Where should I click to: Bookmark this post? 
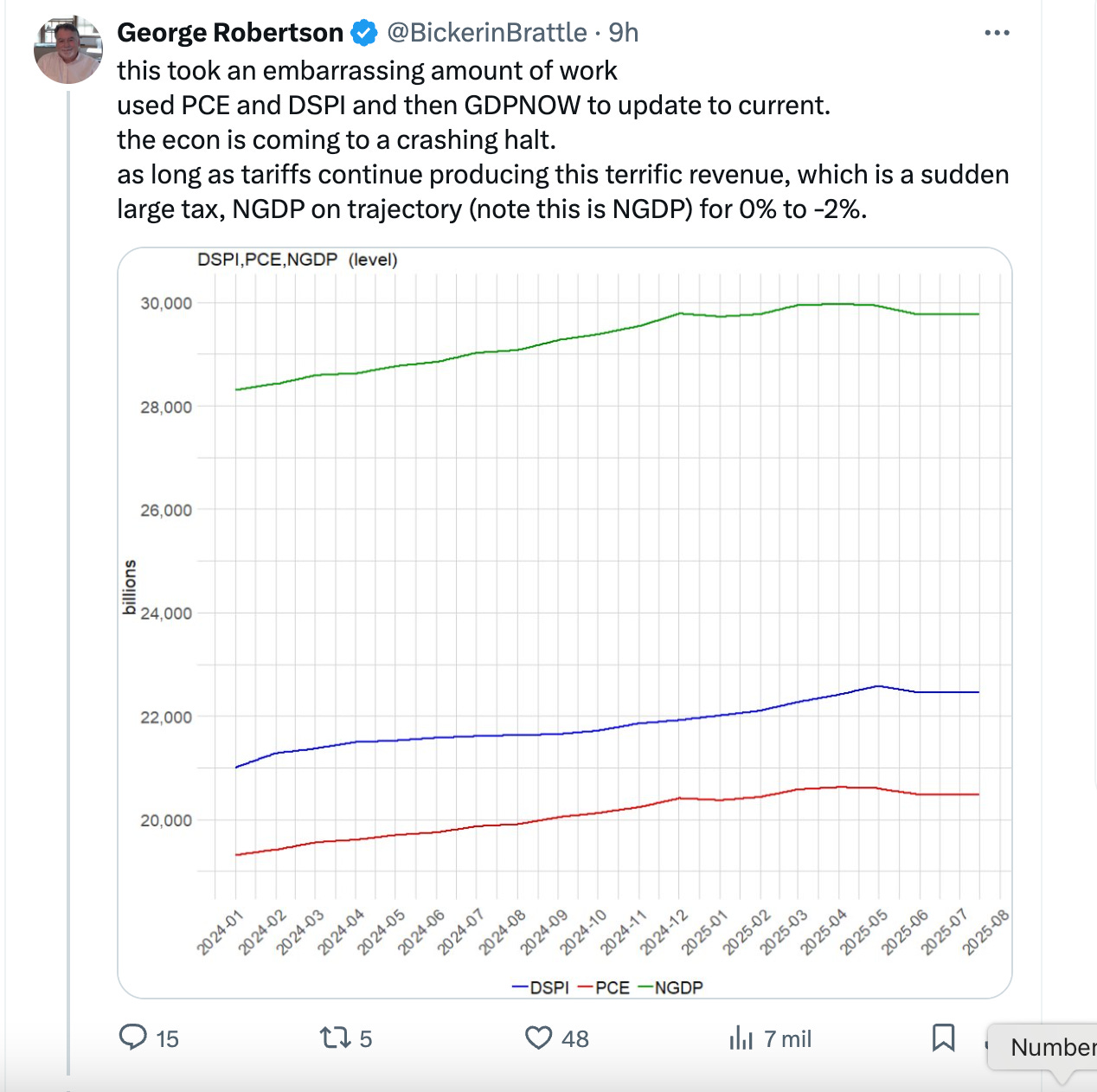pyautogui.click(x=943, y=1037)
